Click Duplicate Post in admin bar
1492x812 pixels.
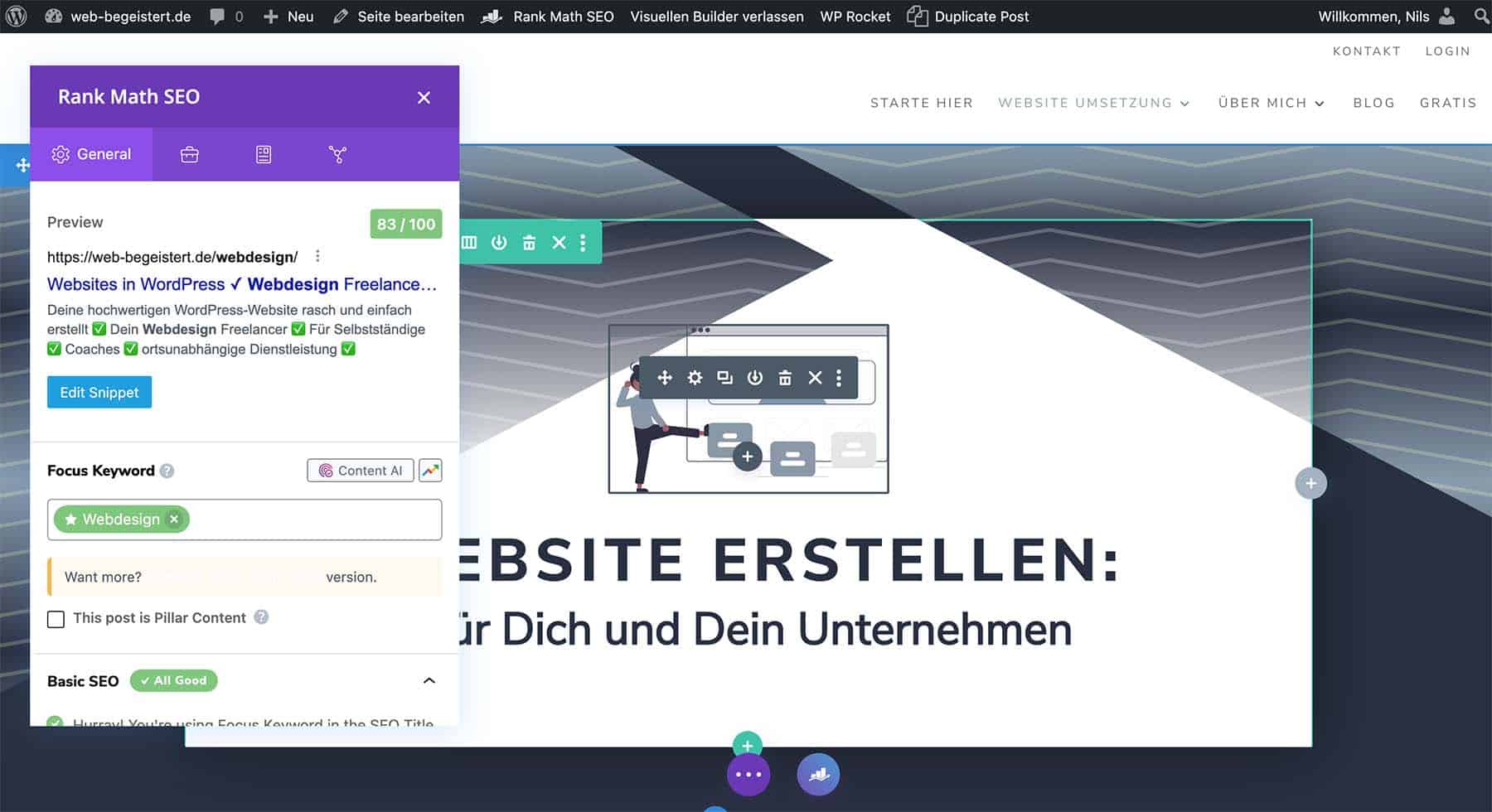click(967, 16)
